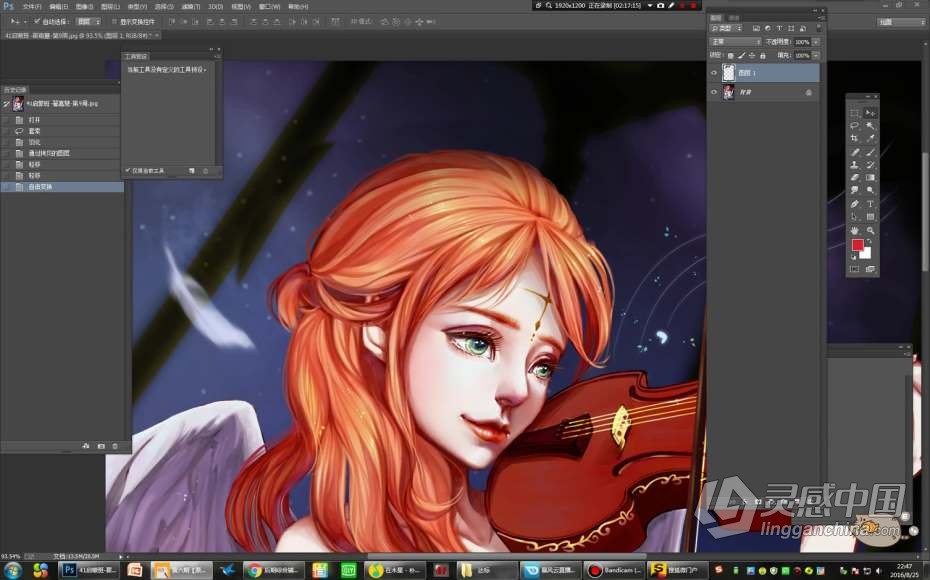Hide the Background layer eye icon
Screen dimensions: 930x580
pos(714,93)
